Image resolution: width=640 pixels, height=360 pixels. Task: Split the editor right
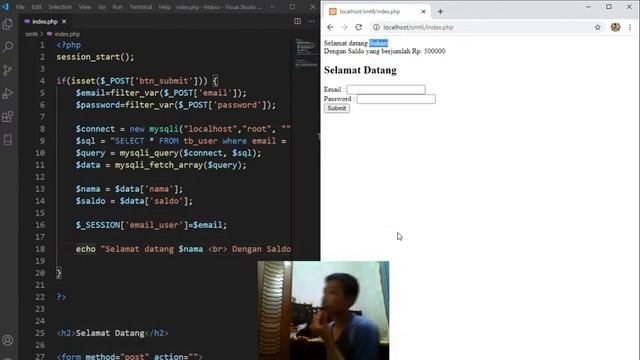pos(298,21)
